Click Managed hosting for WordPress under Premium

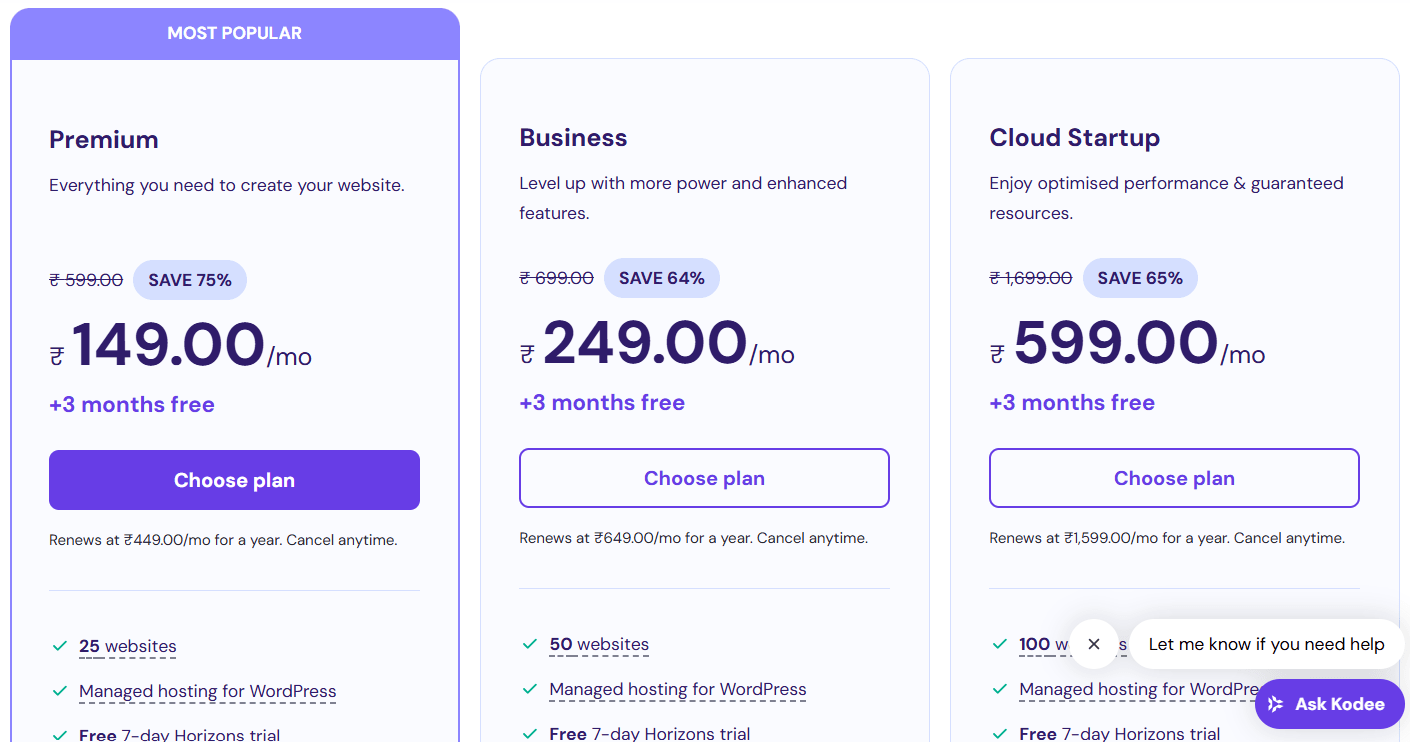(207, 691)
